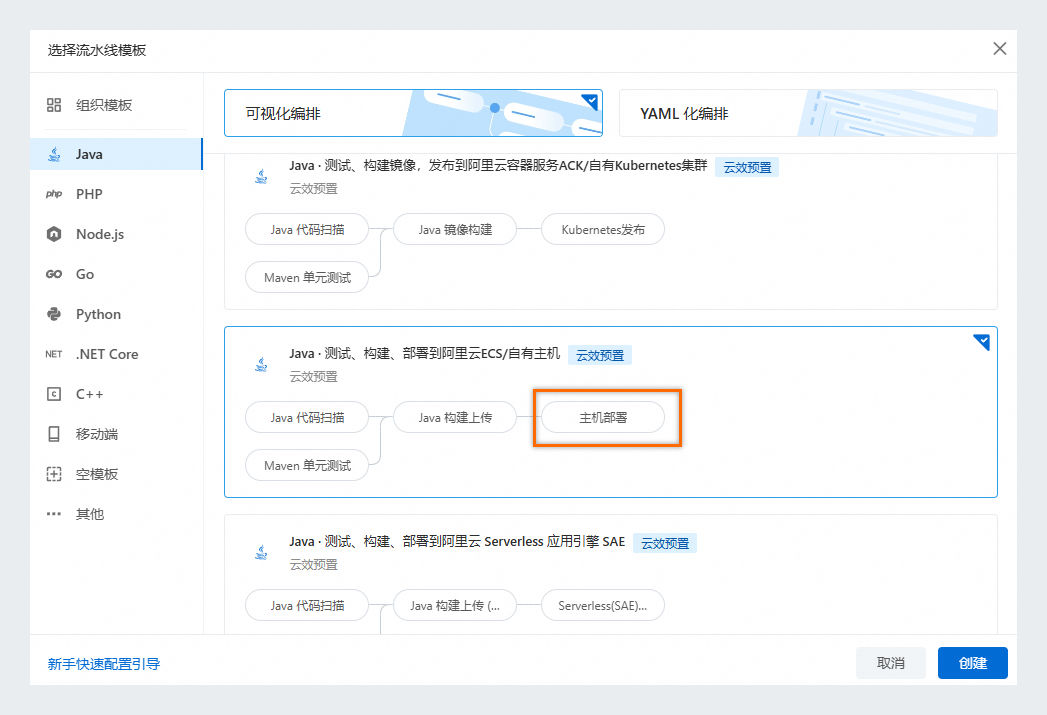The height and width of the screenshot is (715, 1047).
Task: Click the 组织模板 grid icon
Action: tap(54, 105)
